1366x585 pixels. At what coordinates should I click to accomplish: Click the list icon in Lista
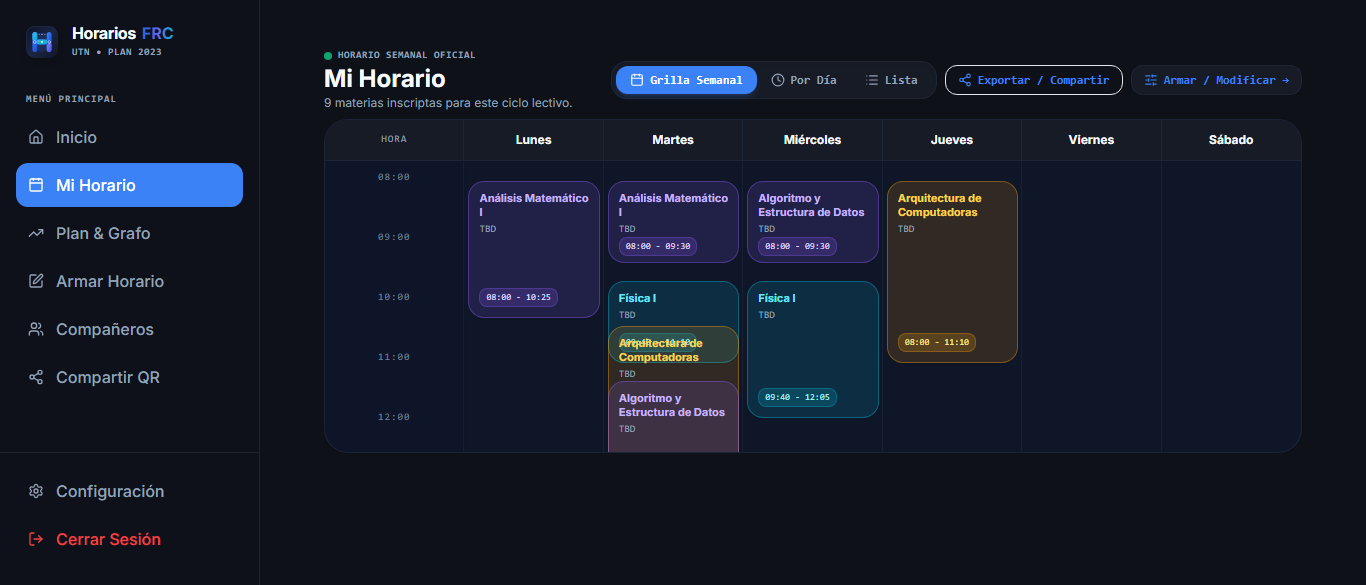[x=872, y=80]
